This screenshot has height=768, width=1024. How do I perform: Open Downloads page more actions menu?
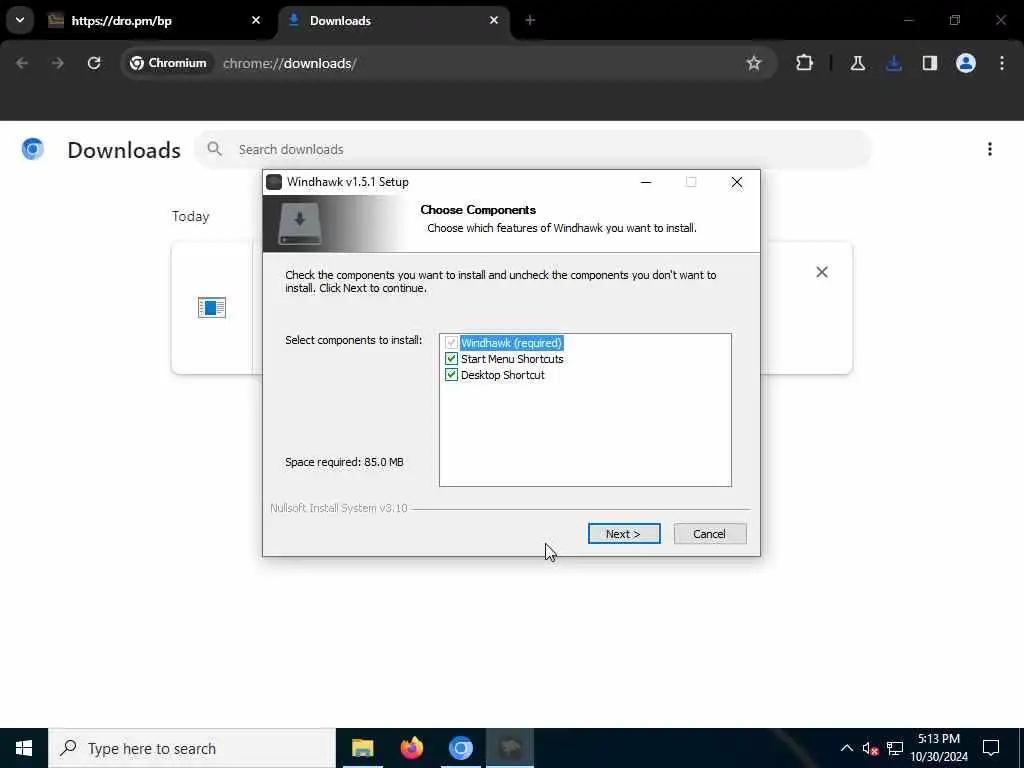pyautogui.click(x=990, y=150)
